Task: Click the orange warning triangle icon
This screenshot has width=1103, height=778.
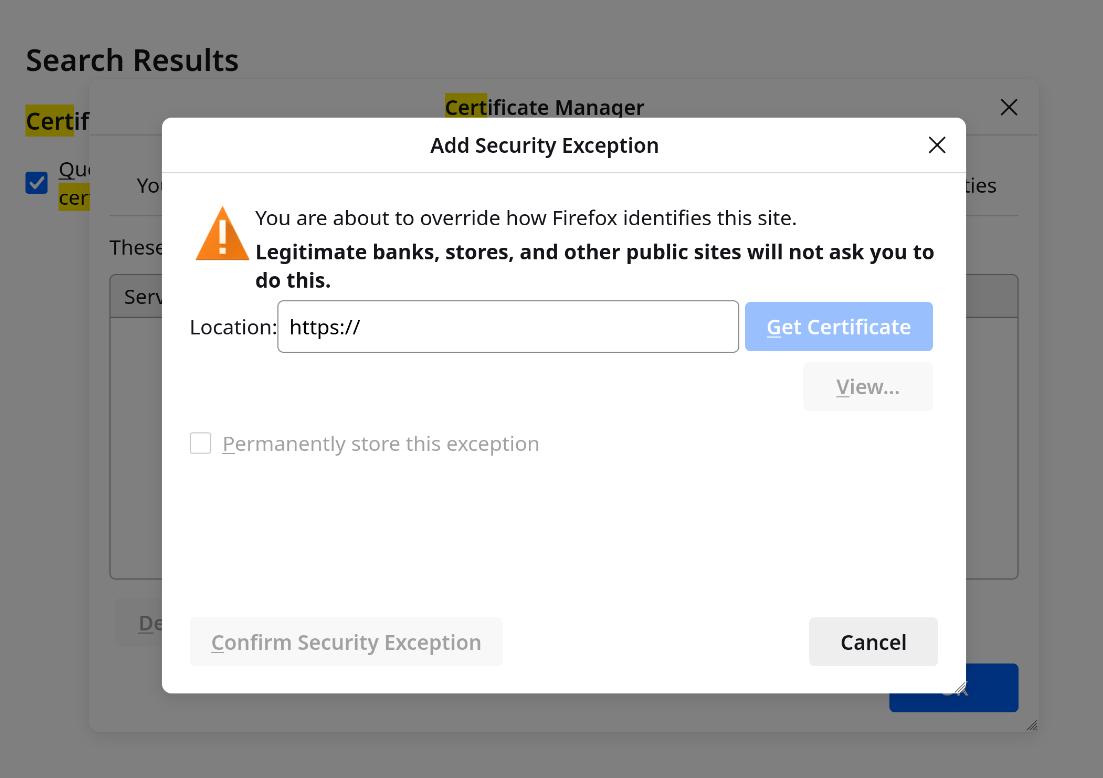Action: [222, 234]
